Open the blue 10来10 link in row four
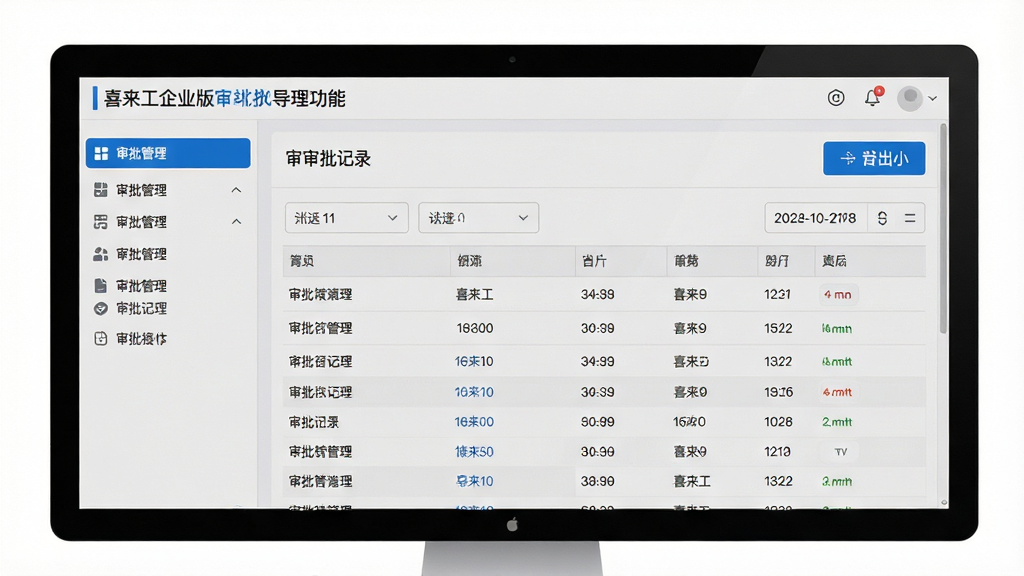 point(474,392)
